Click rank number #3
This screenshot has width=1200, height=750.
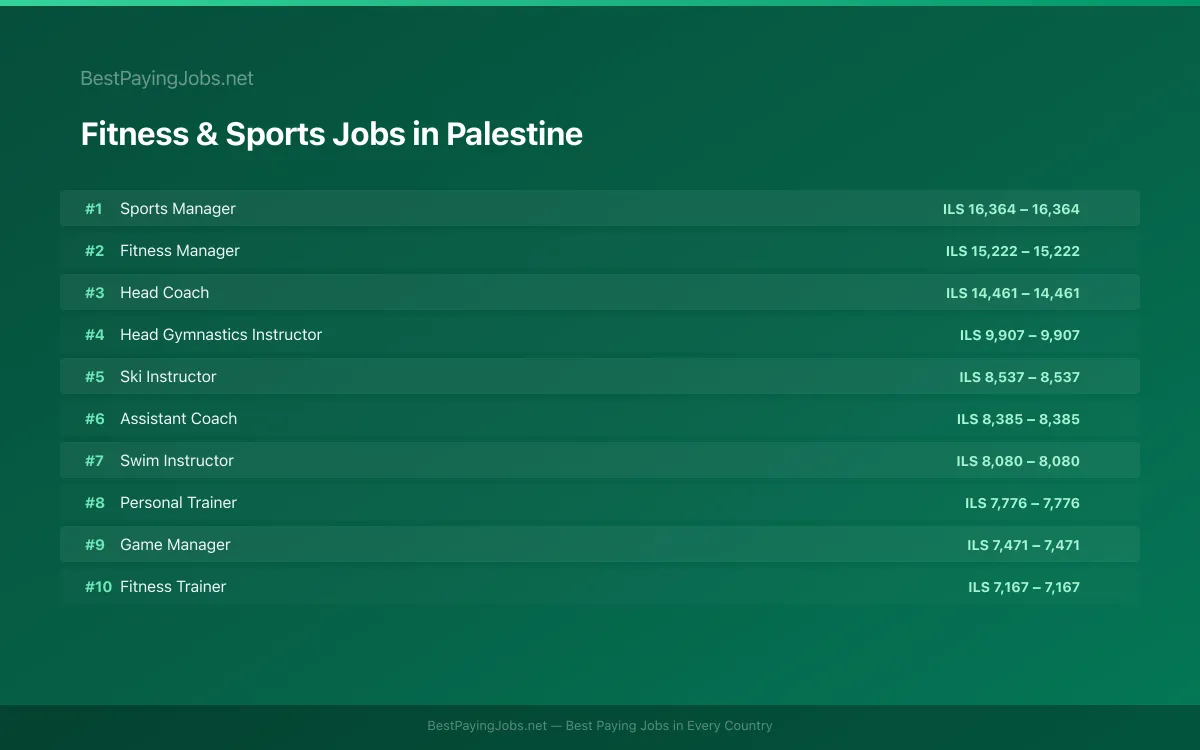pyautogui.click(x=94, y=293)
